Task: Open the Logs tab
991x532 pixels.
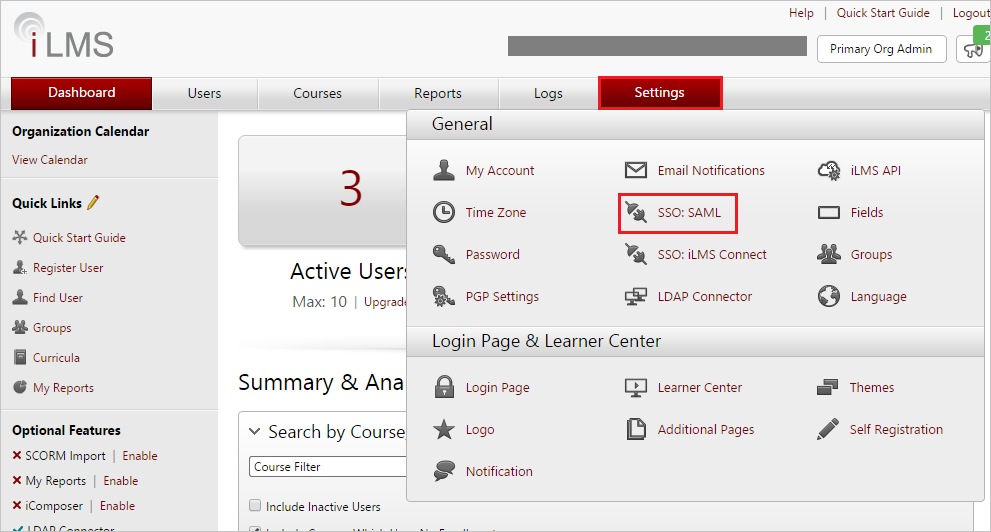Action: (548, 94)
